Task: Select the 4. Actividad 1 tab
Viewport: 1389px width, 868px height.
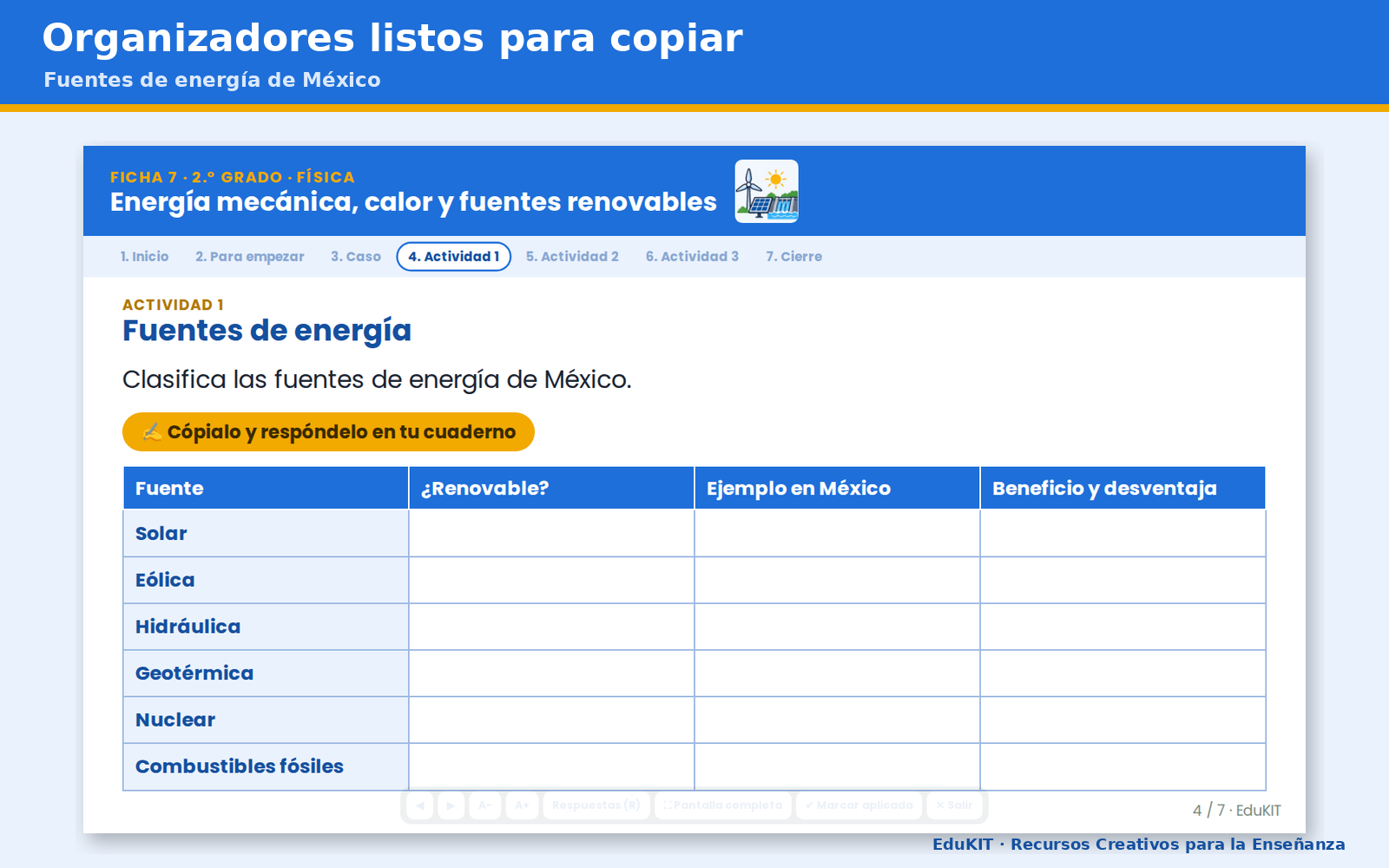Action: [454, 257]
